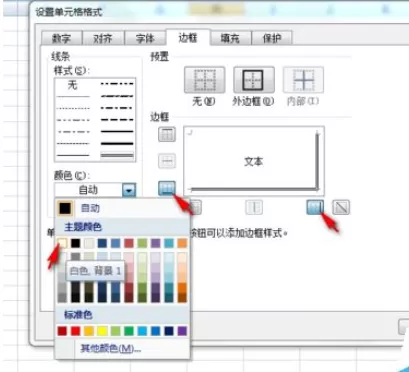Pick the light blue standard color

[142, 331]
